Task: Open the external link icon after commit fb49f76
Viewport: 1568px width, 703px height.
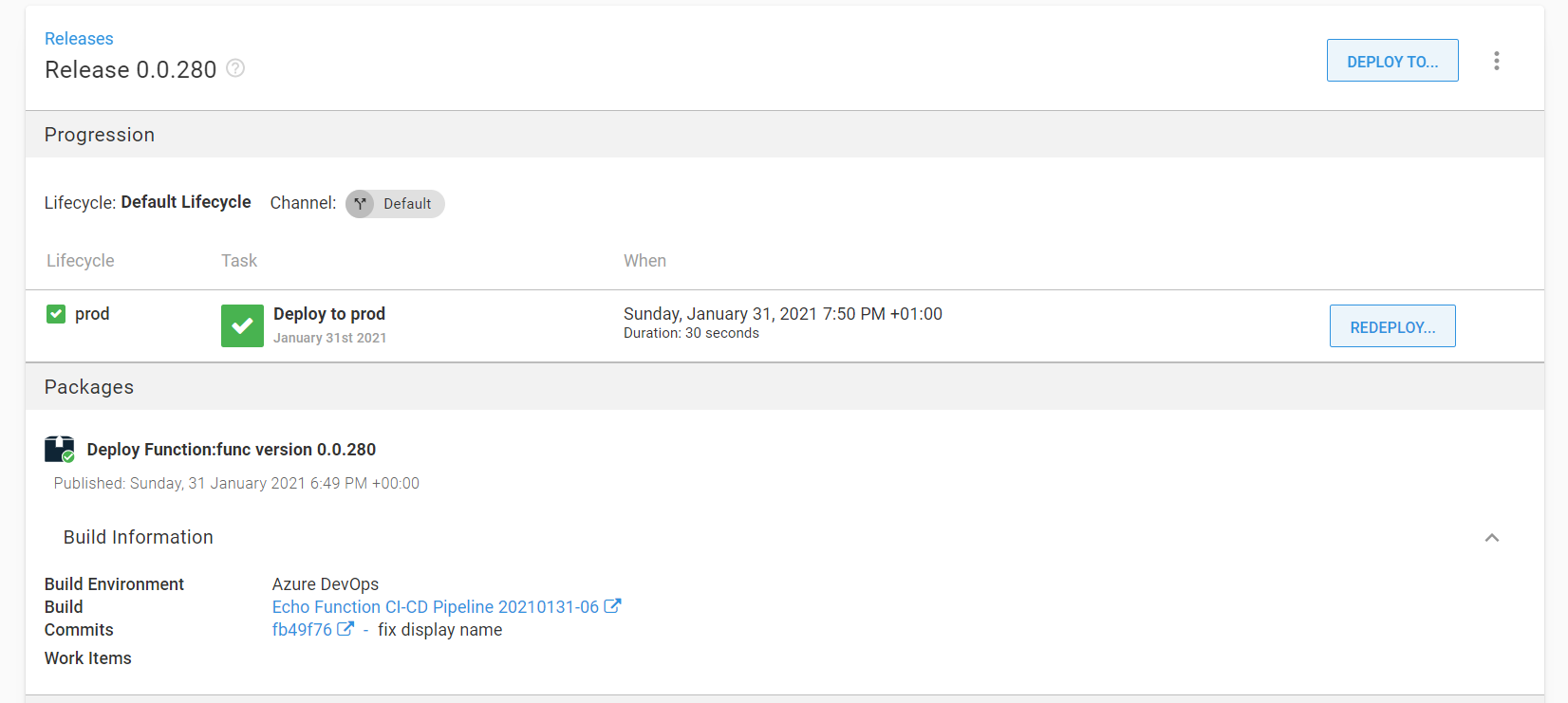Action: pos(345,629)
